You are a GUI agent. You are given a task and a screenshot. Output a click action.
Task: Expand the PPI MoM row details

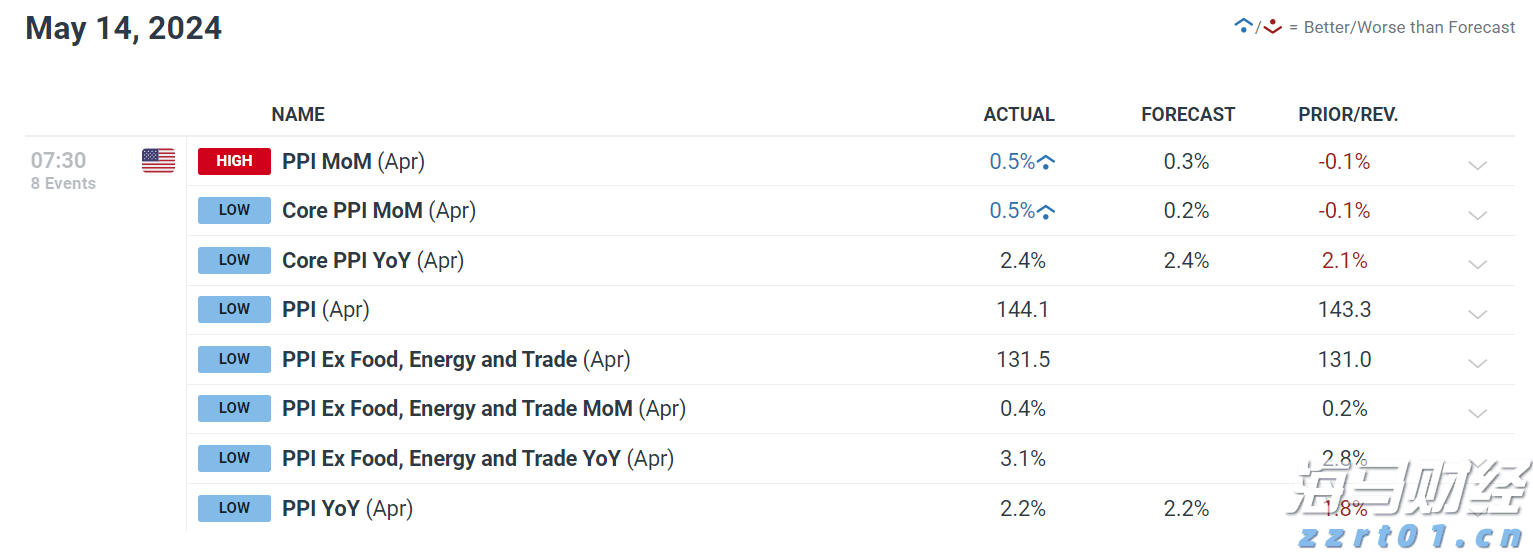tap(1477, 165)
